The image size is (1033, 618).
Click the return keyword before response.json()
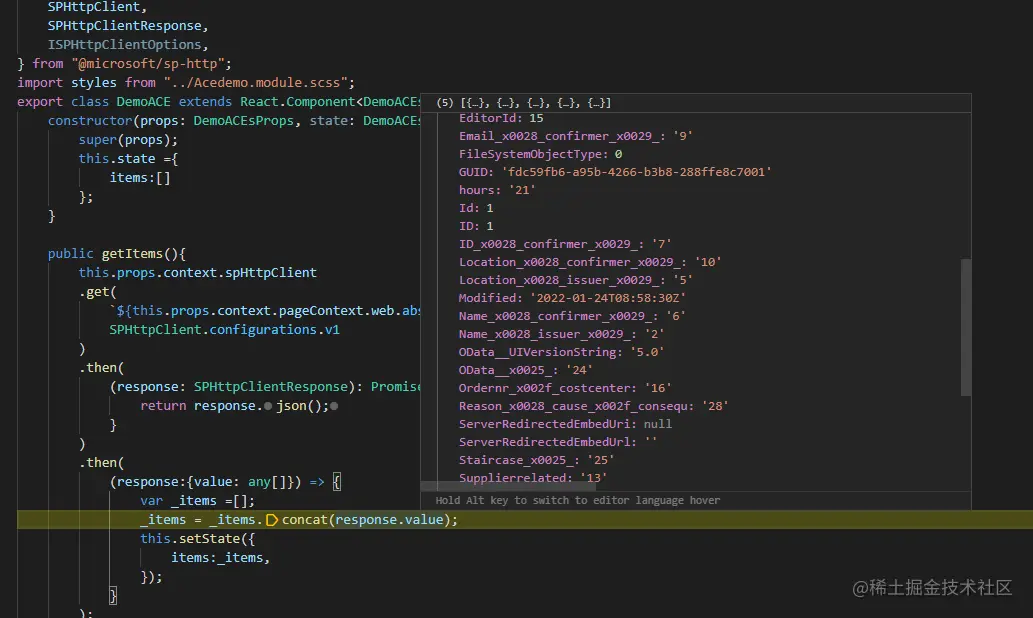click(163, 406)
